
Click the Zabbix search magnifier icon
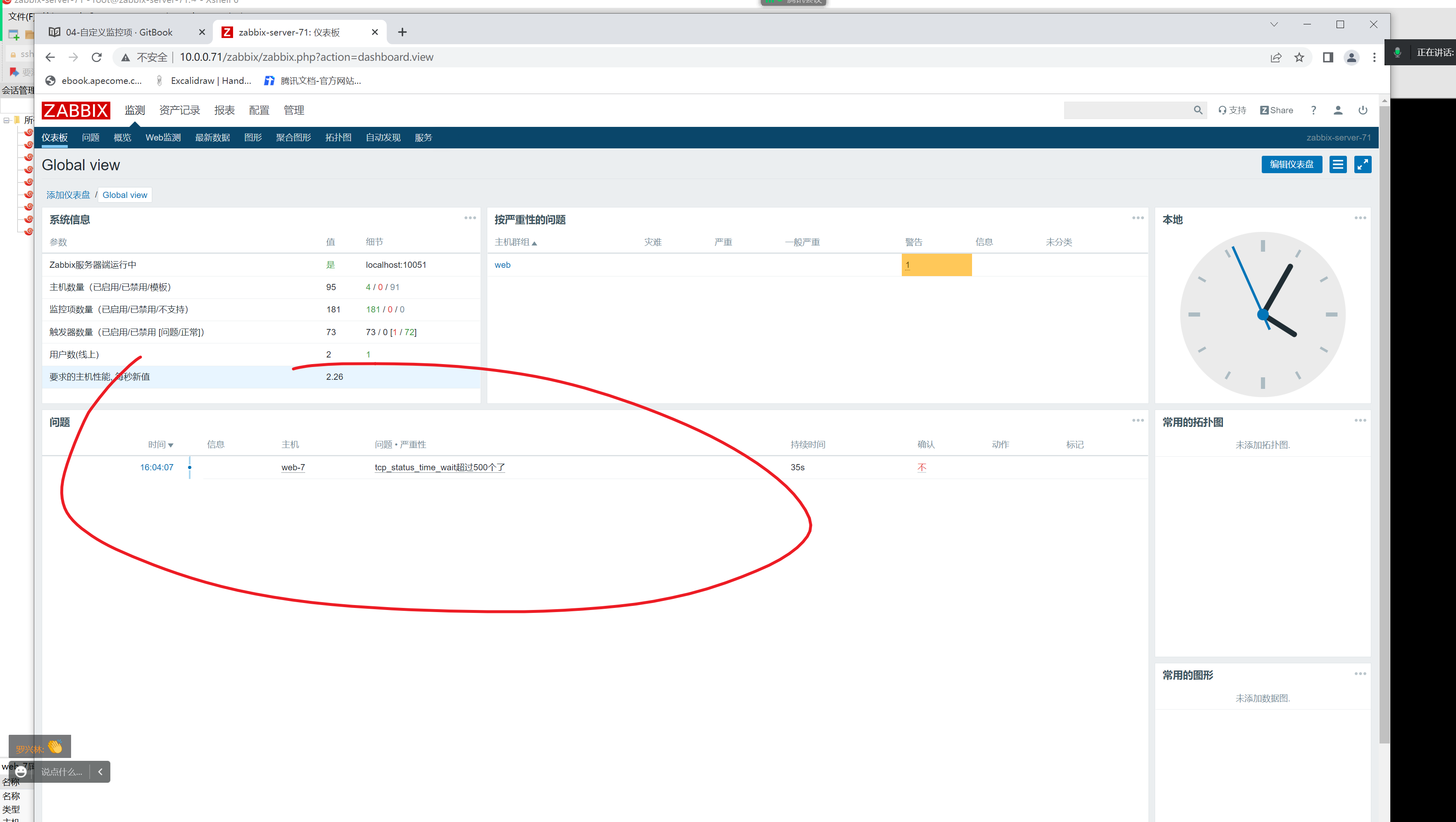tap(1198, 110)
